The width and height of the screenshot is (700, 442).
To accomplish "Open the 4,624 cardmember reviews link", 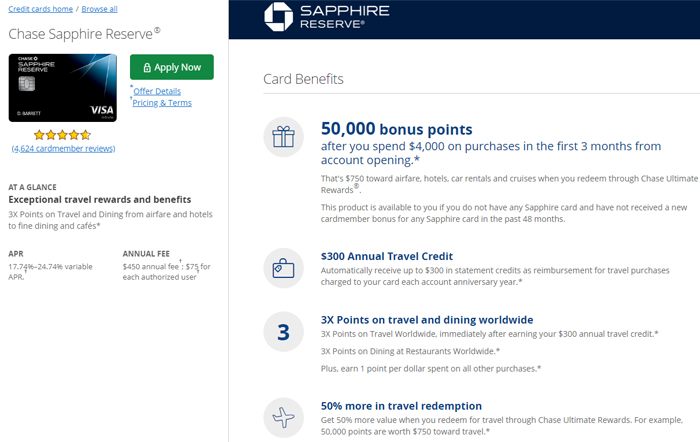I will 63,148.
